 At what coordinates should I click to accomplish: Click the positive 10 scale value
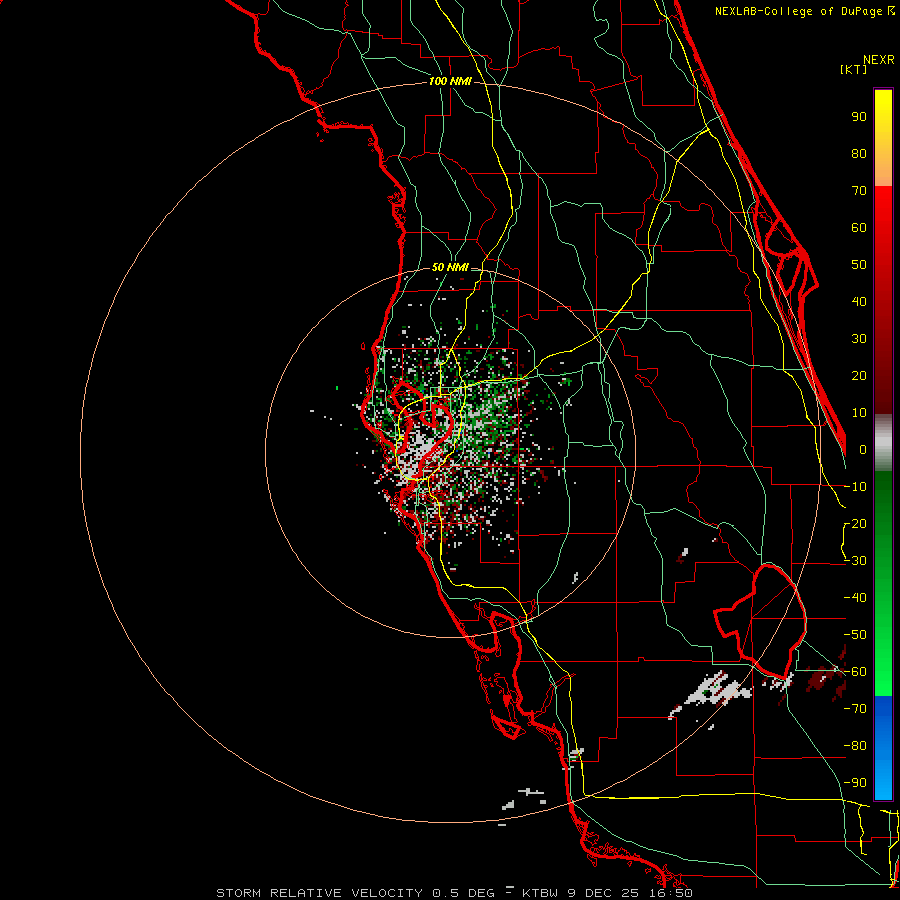coord(859,413)
